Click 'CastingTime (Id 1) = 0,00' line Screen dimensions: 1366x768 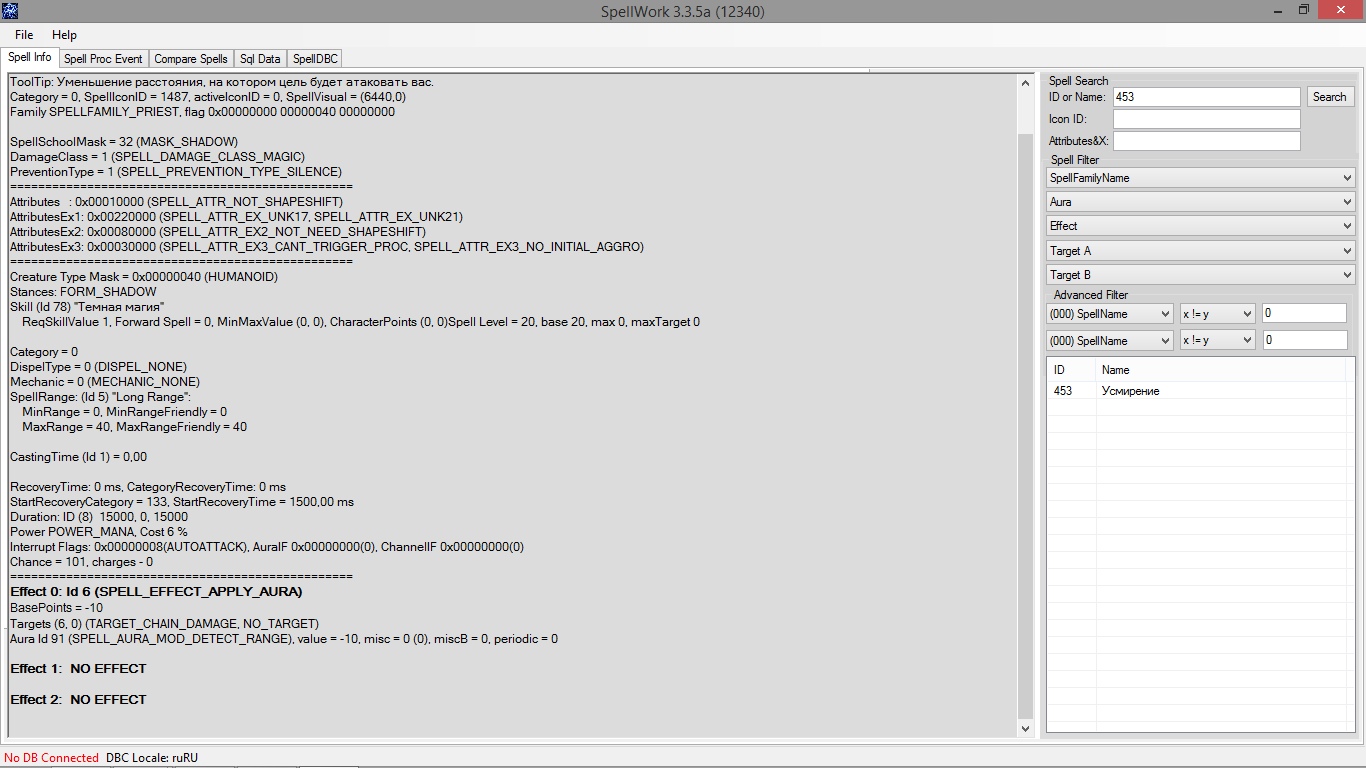[x=78, y=457]
